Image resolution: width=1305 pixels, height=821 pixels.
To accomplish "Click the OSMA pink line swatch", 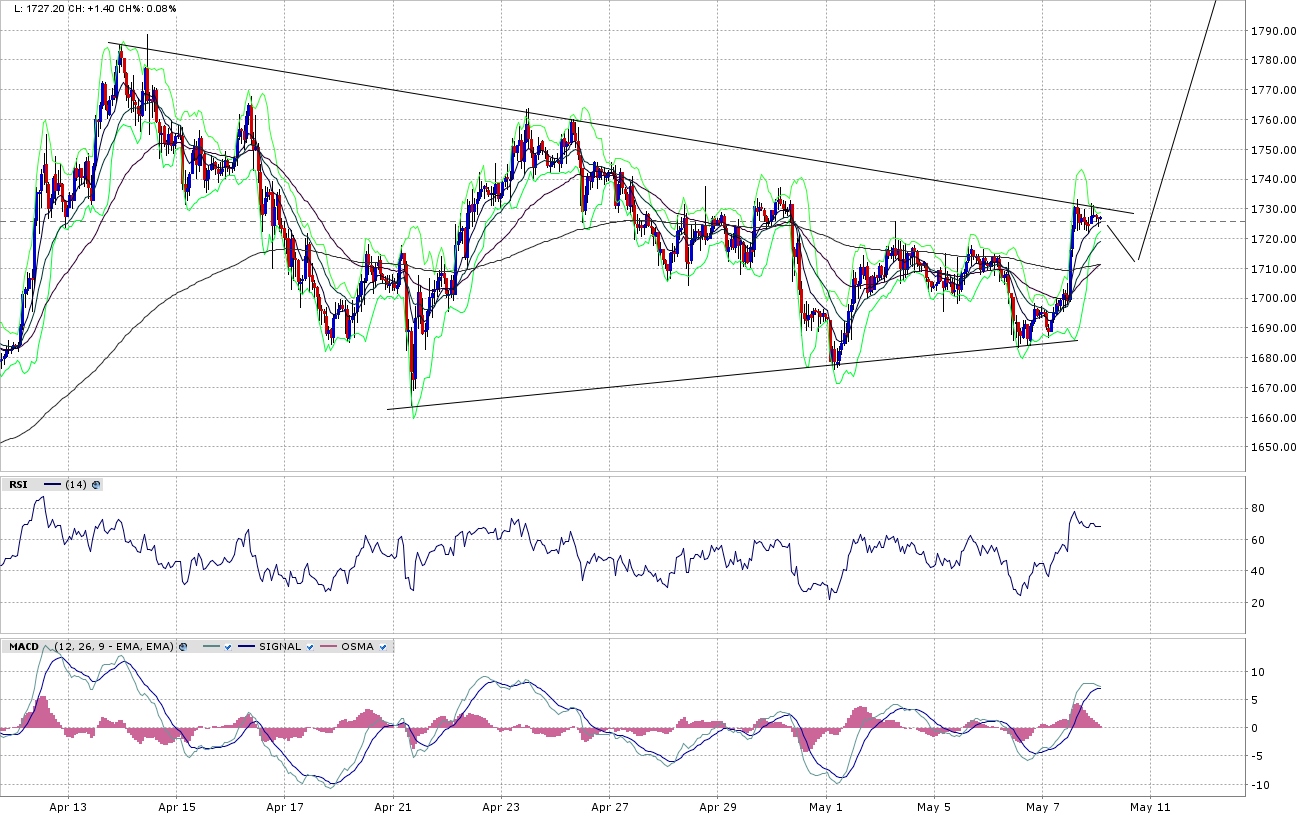I will tap(329, 647).
